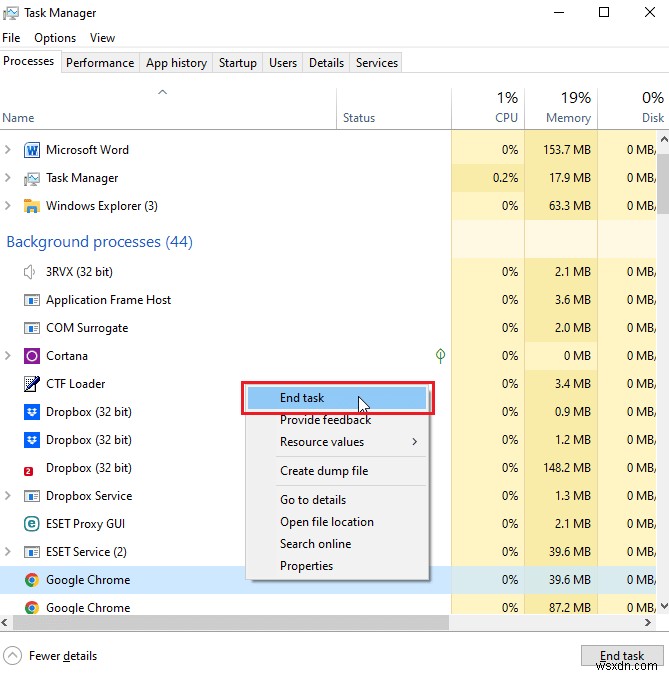Click the Fewer details circle arrow icon
The height and width of the screenshot is (676, 669).
click(13, 656)
